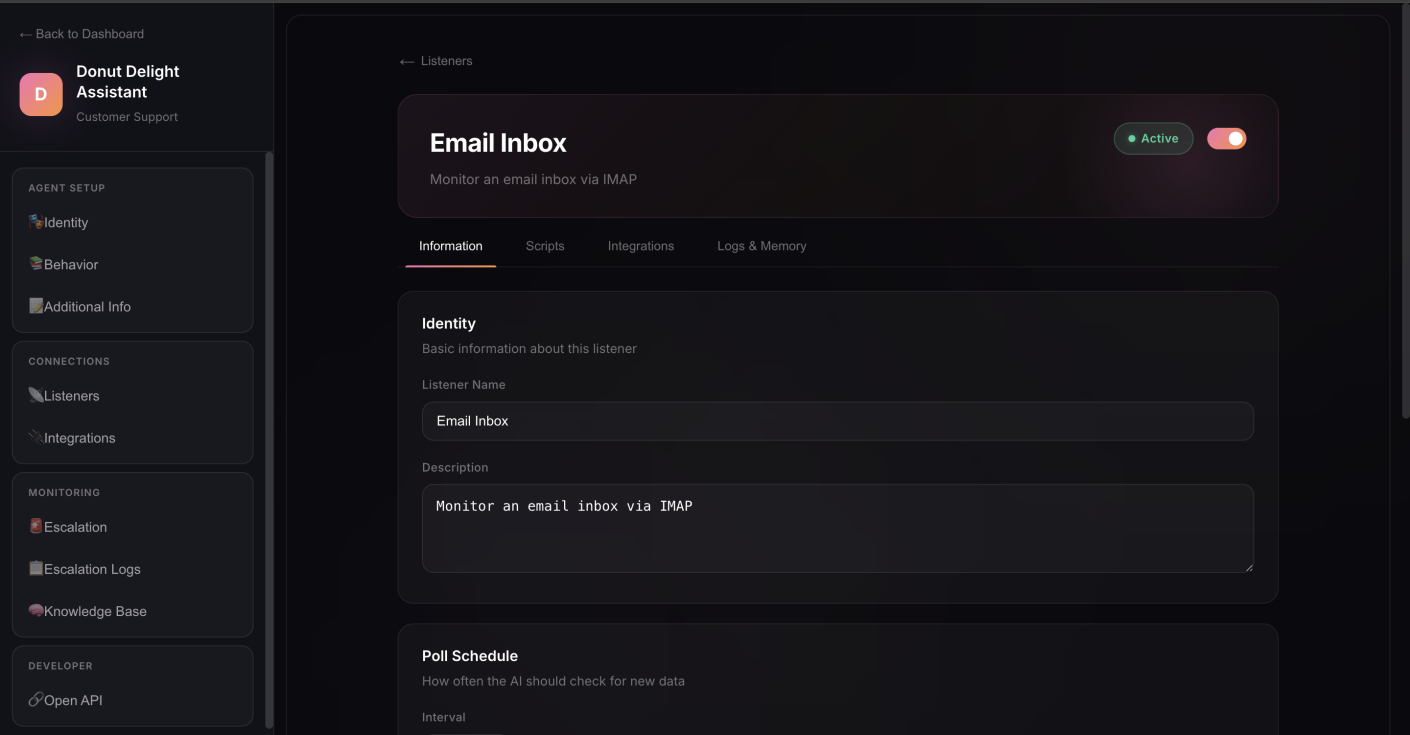The height and width of the screenshot is (735, 1410).
Task: Select the Integrations tab for this listener
Action: point(640,245)
